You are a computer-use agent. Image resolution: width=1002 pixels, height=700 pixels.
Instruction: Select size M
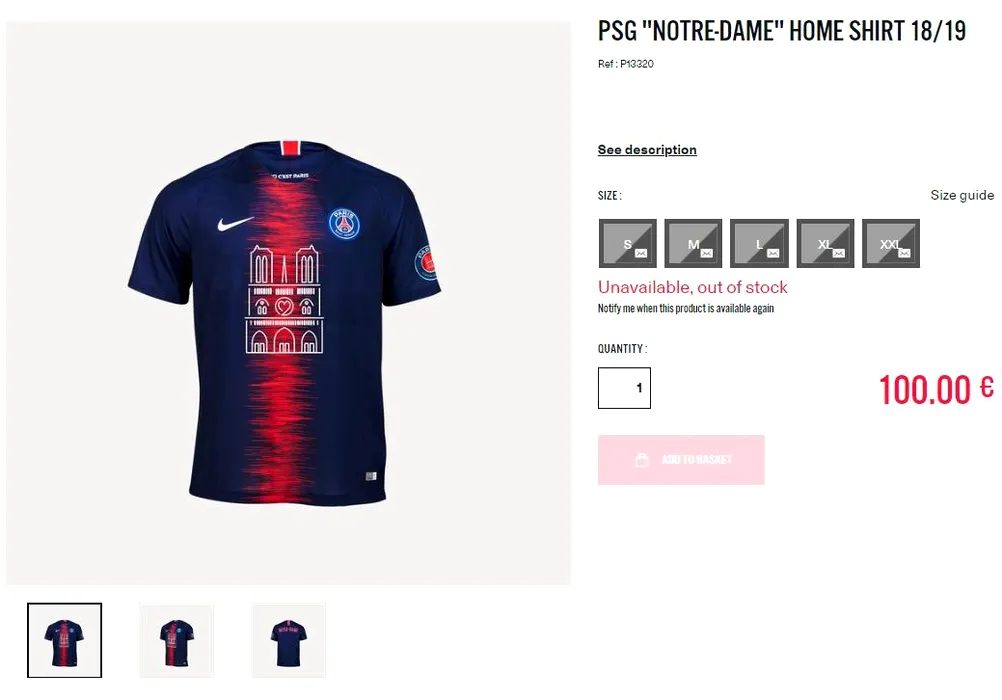tap(693, 244)
